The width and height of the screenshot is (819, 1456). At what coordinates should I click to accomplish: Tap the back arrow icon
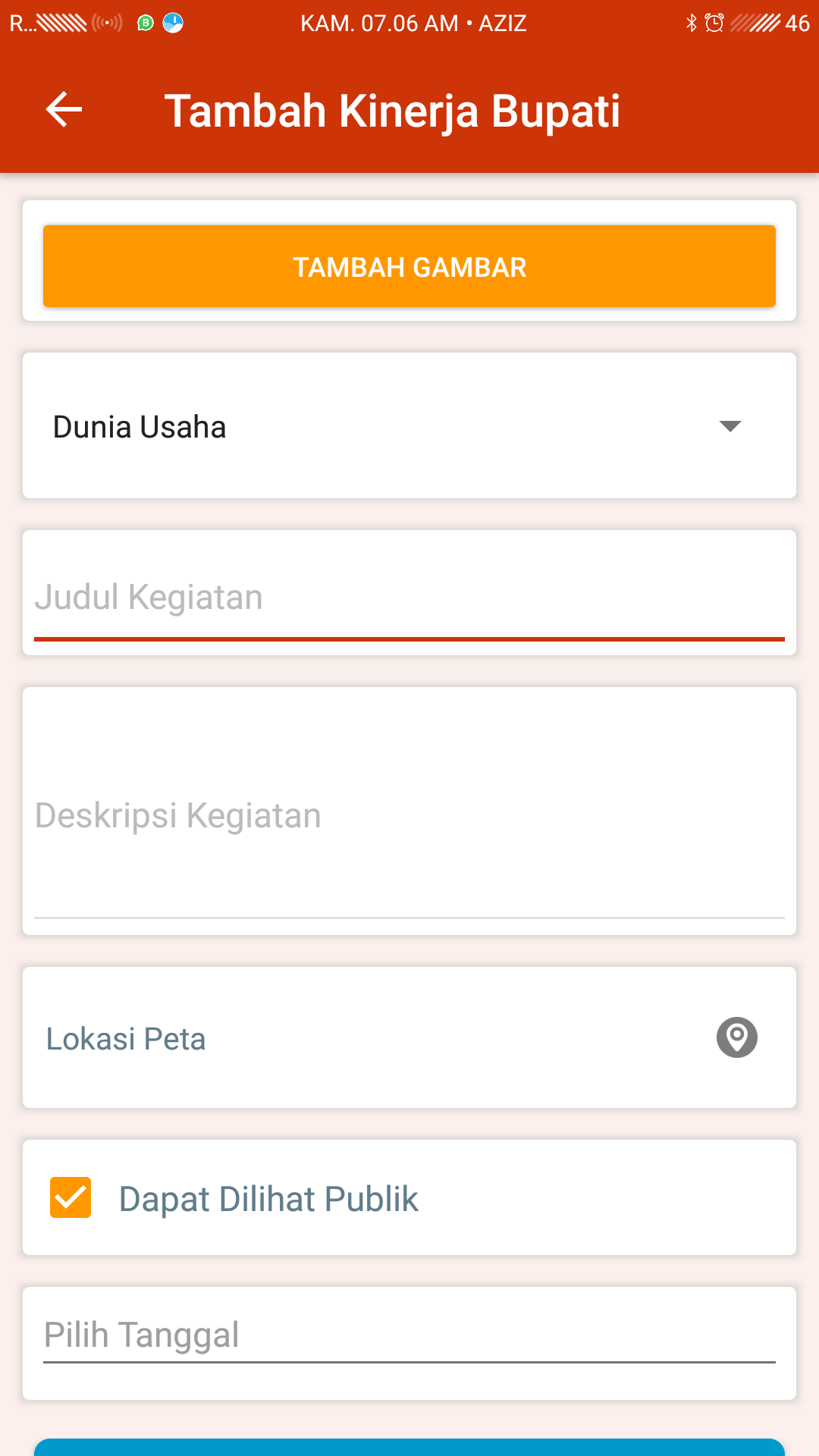[x=64, y=110]
